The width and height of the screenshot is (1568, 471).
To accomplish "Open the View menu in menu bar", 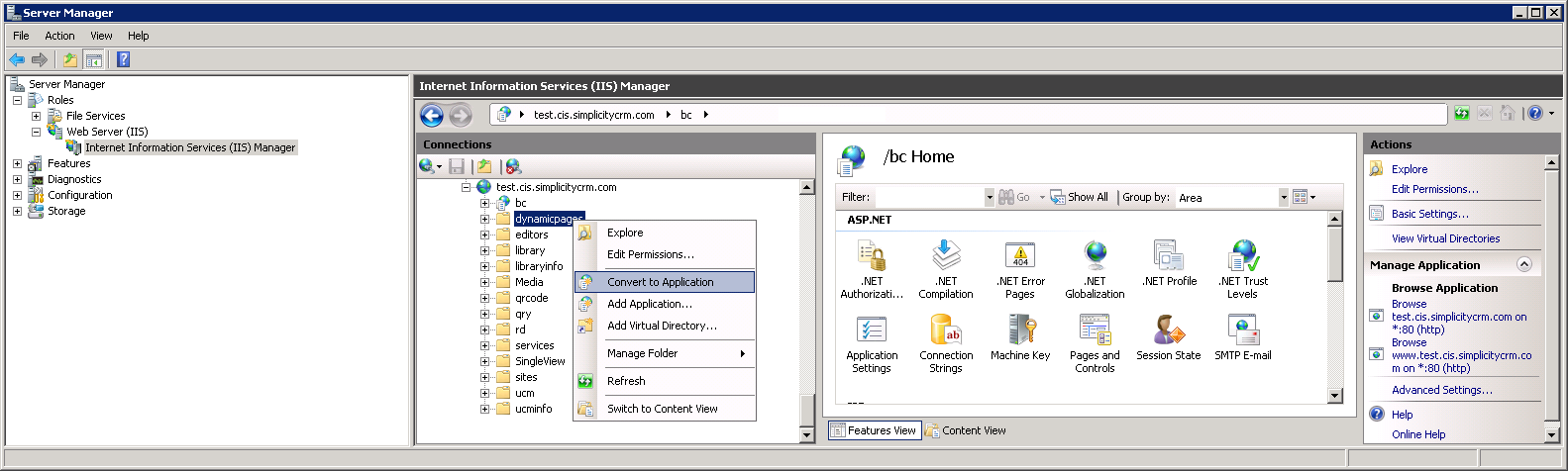I will click(101, 36).
